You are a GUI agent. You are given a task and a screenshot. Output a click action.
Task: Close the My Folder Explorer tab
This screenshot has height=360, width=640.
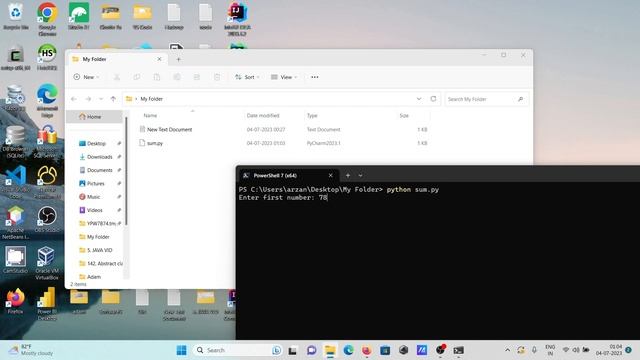click(159, 59)
